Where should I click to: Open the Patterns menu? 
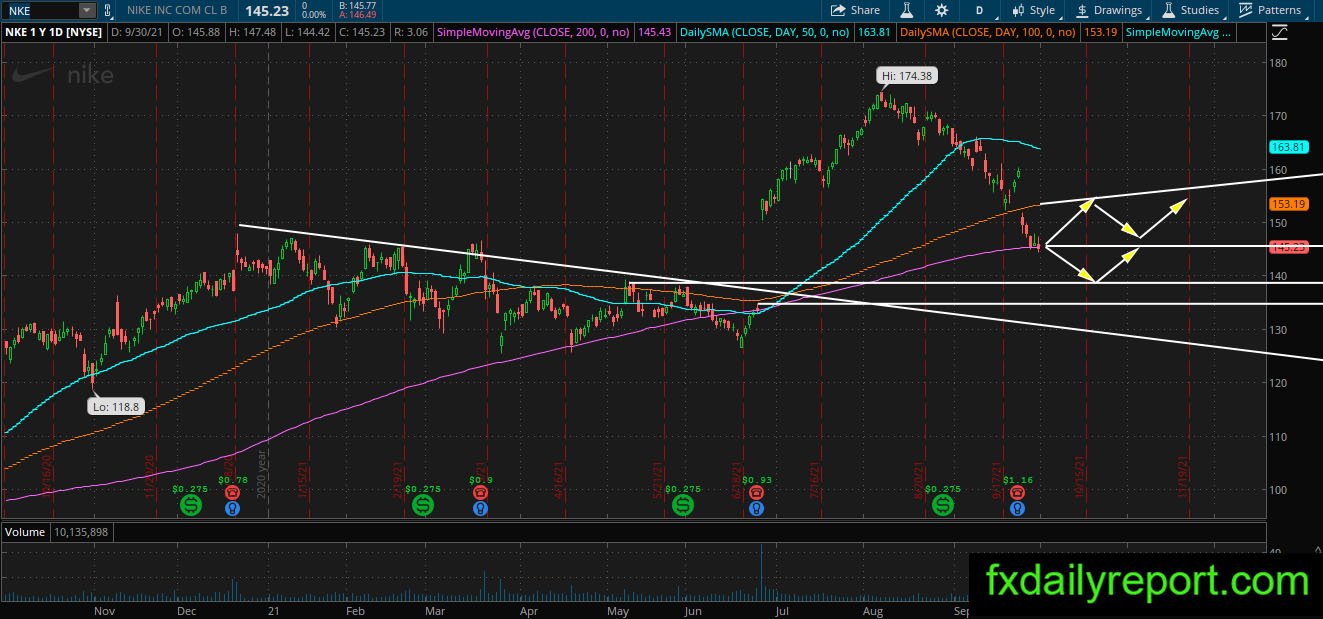click(x=1269, y=10)
